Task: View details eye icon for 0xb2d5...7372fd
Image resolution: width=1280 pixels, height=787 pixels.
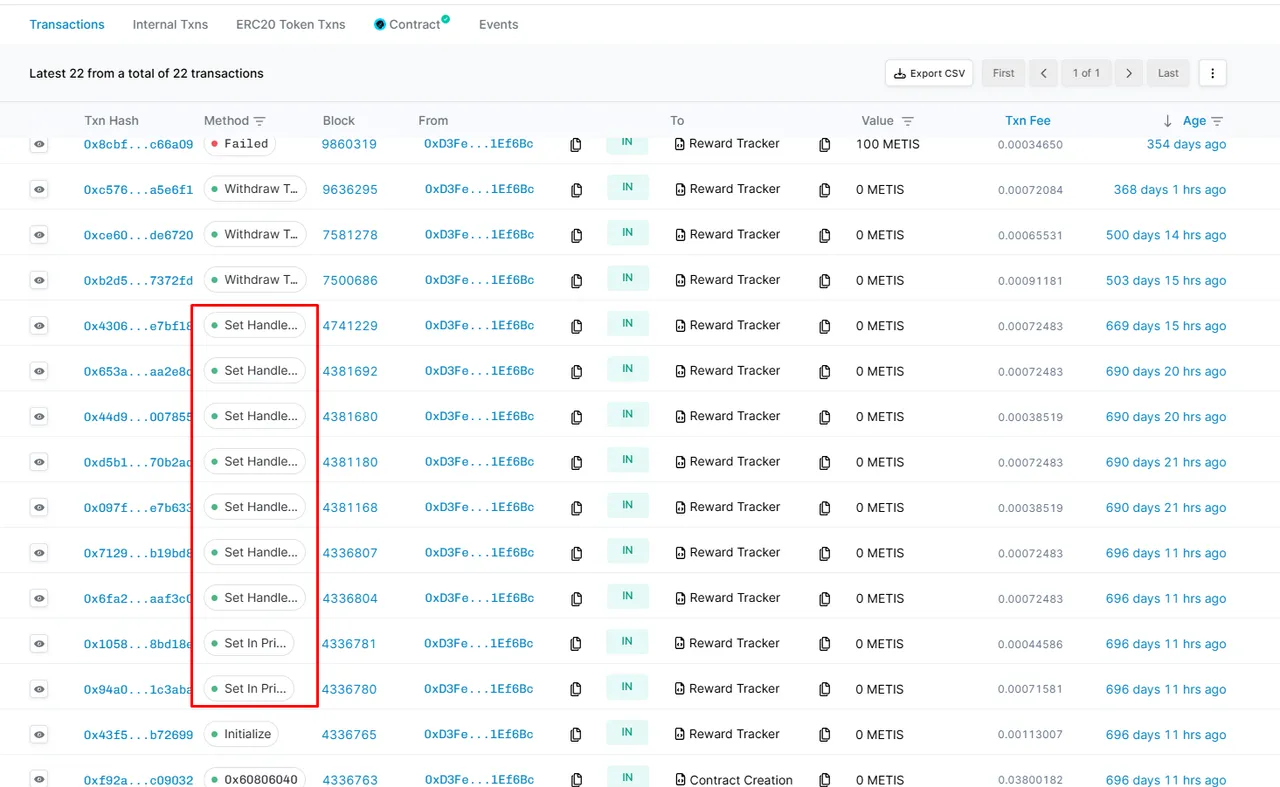Action: [39, 280]
